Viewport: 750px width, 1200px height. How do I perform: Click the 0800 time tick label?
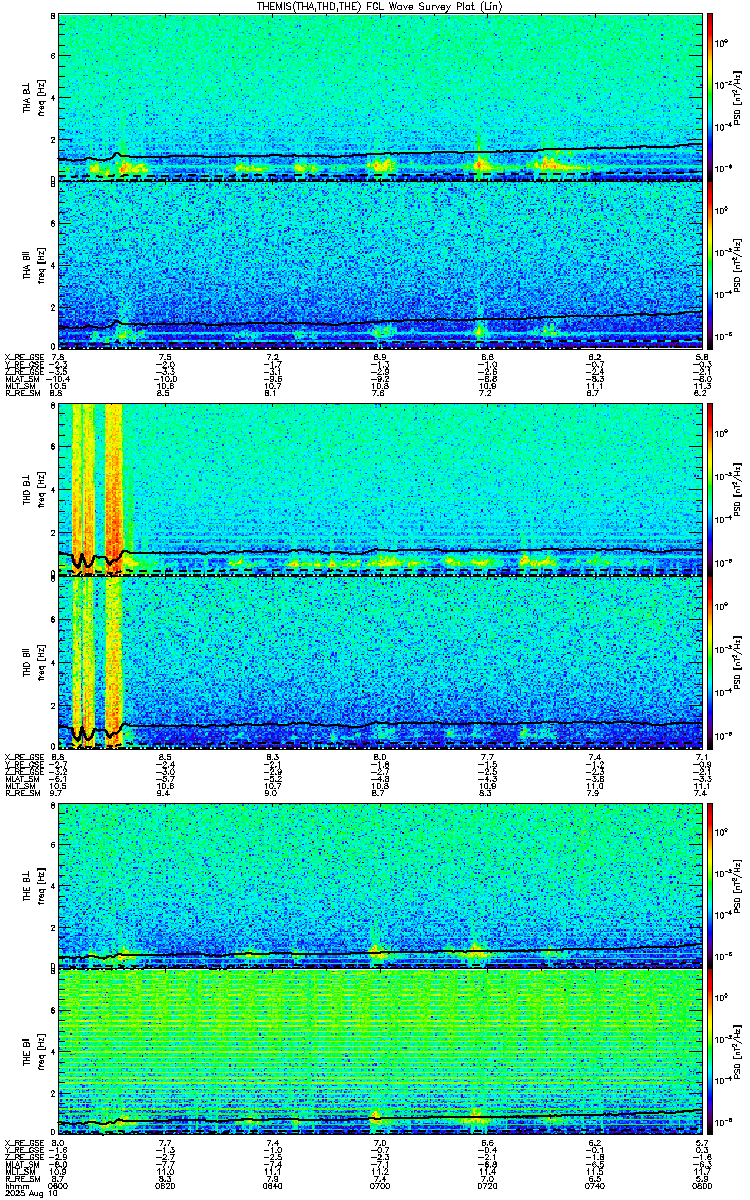click(x=702, y=1186)
